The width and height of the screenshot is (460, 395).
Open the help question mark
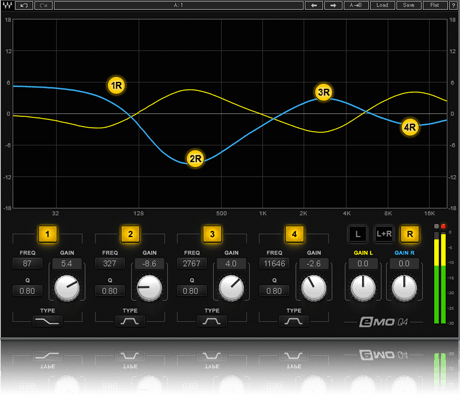[x=453, y=5]
